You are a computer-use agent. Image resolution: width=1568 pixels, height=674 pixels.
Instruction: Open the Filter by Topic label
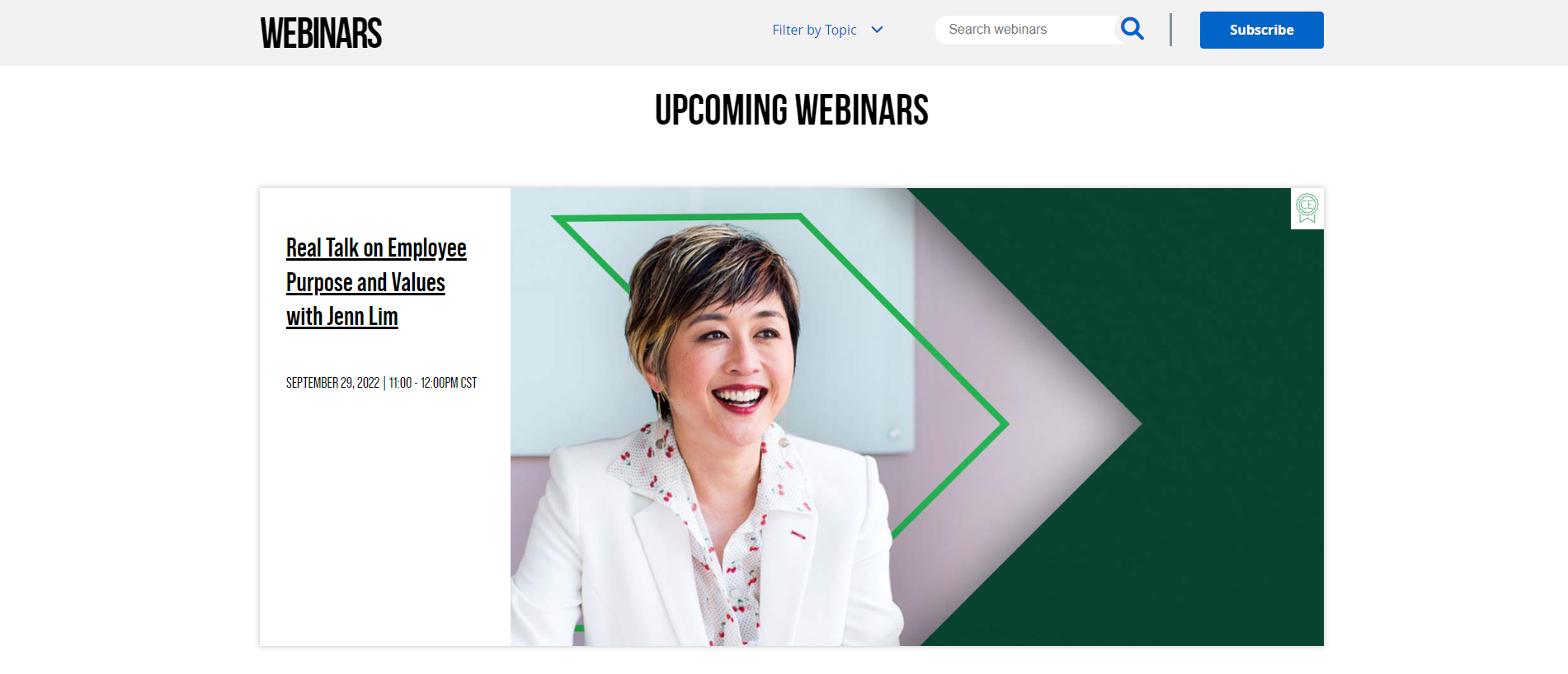tap(814, 30)
